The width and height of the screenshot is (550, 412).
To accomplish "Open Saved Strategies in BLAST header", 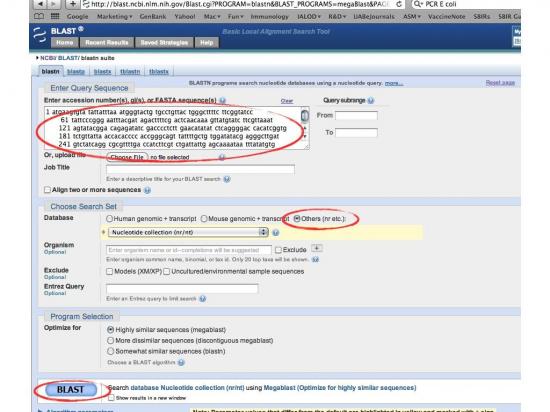I will (164, 43).
